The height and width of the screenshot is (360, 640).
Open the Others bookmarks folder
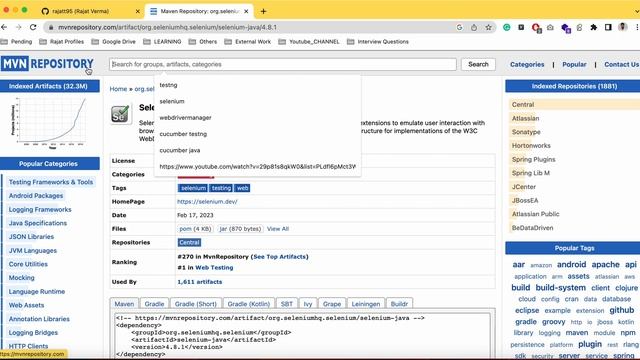coord(203,42)
